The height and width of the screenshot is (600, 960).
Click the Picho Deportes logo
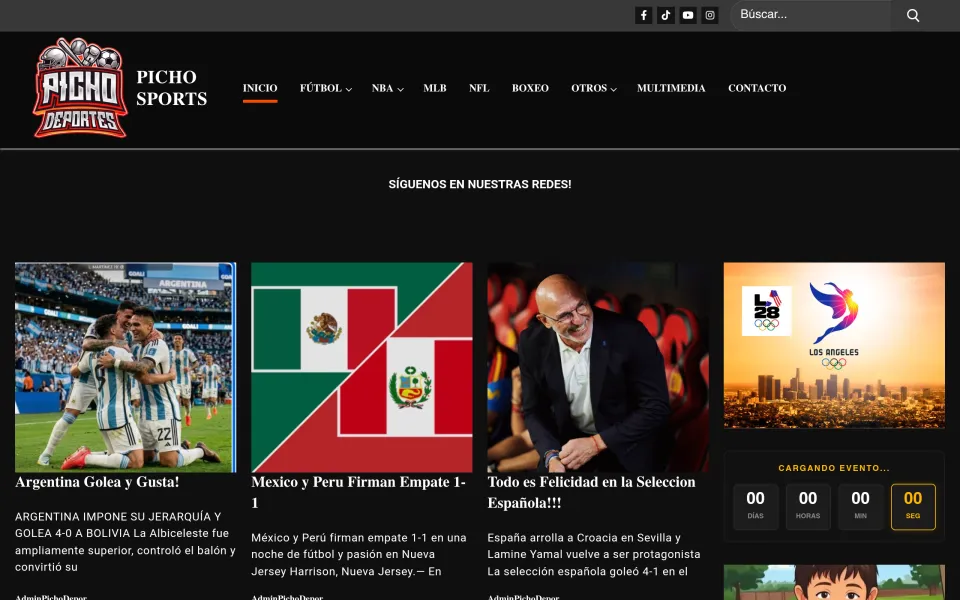pos(80,88)
